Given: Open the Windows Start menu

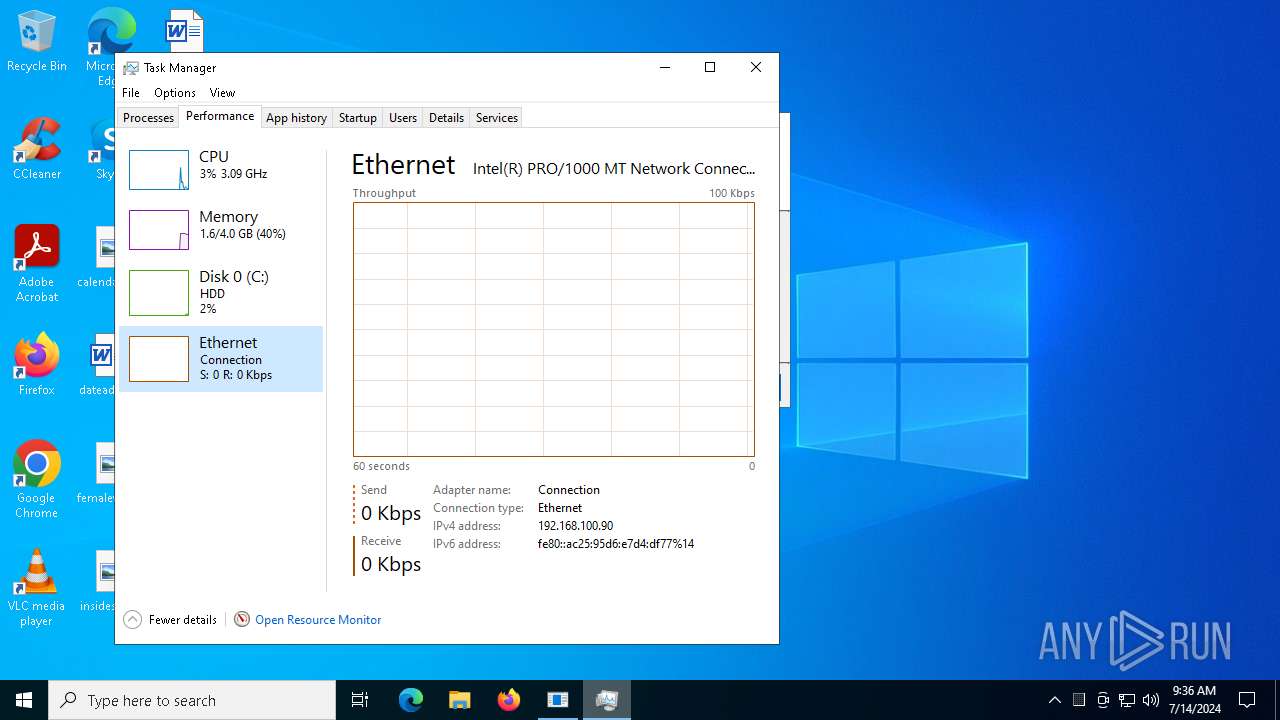Looking at the screenshot, I should [x=24, y=700].
